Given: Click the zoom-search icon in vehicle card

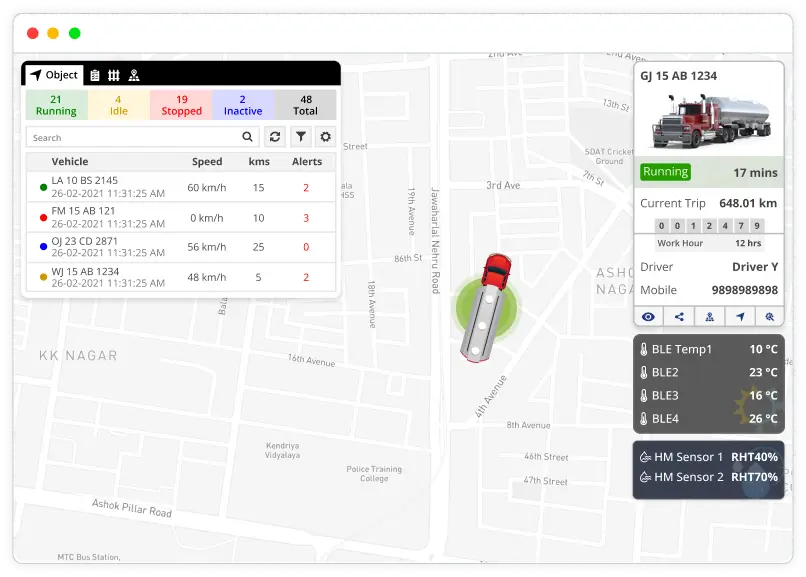Looking at the screenshot, I should (x=770, y=316).
